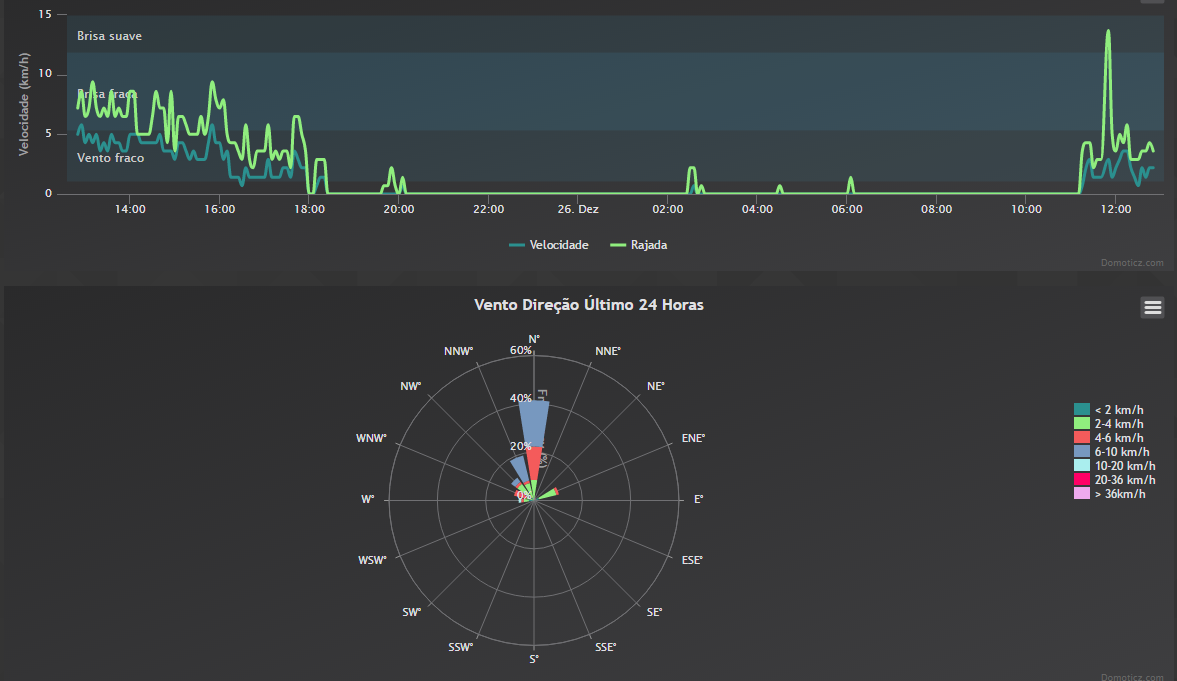Click the pink 20-36 km/h legend swatch

pyautogui.click(x=1081, y=480)
